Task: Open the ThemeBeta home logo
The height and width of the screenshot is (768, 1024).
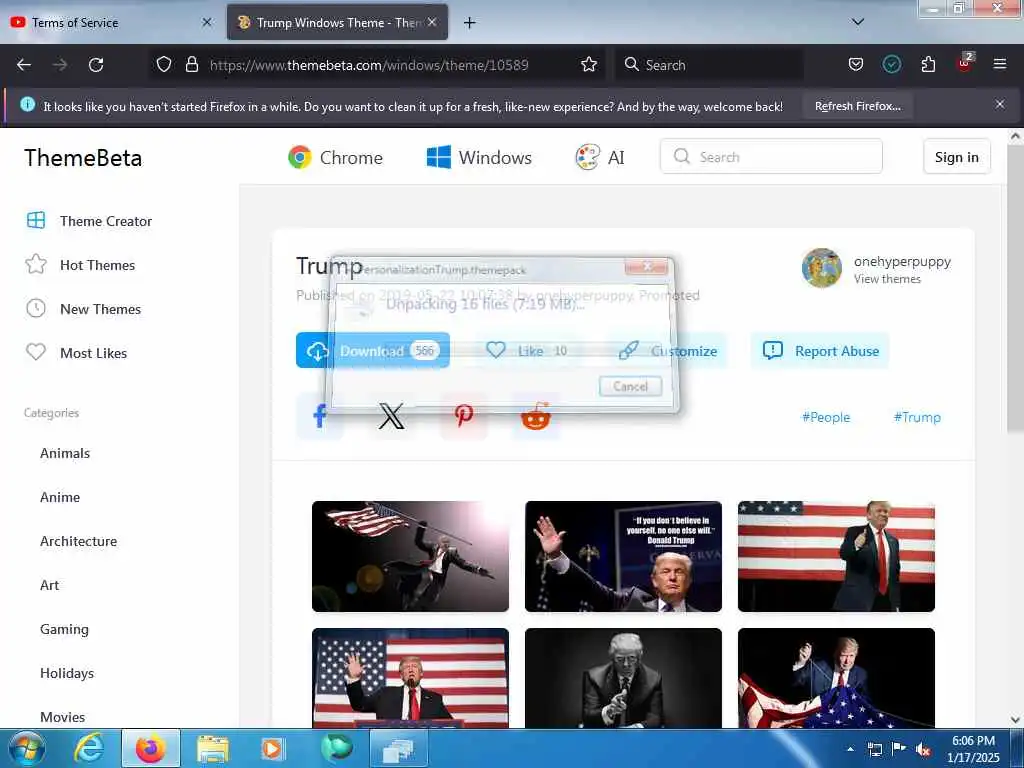Action: pyautogui.click(x=83, y=158)
